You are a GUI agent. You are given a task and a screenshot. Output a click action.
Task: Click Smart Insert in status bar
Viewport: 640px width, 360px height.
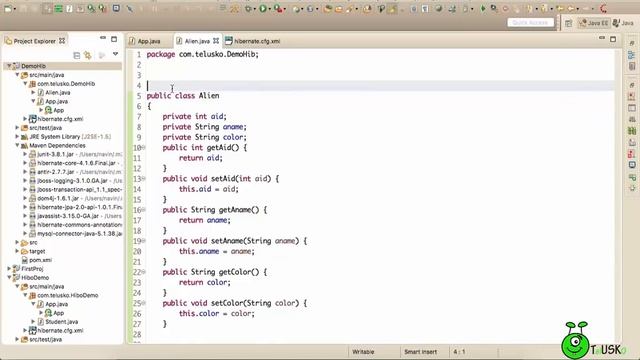(420, 351)
